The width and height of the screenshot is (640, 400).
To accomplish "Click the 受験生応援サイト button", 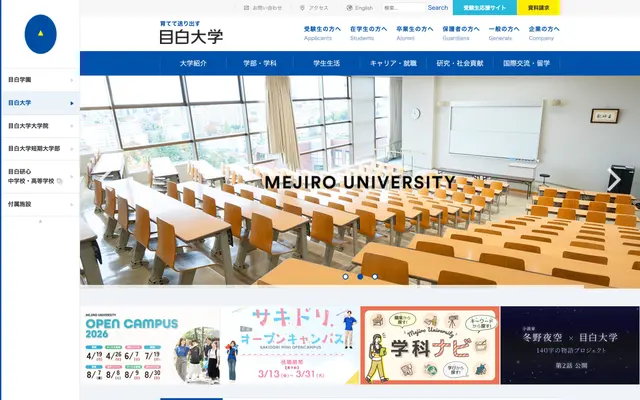I will pyautogui.click(x=484, y=8).
